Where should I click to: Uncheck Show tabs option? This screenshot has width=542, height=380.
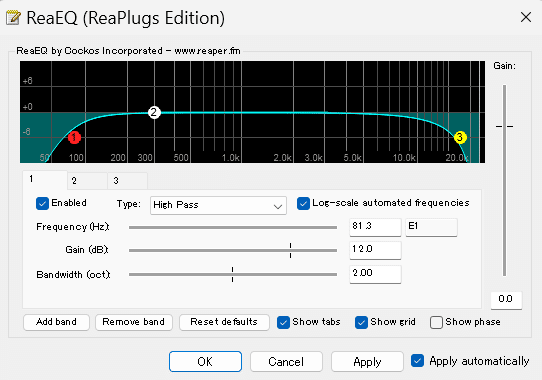pos(283,322)
